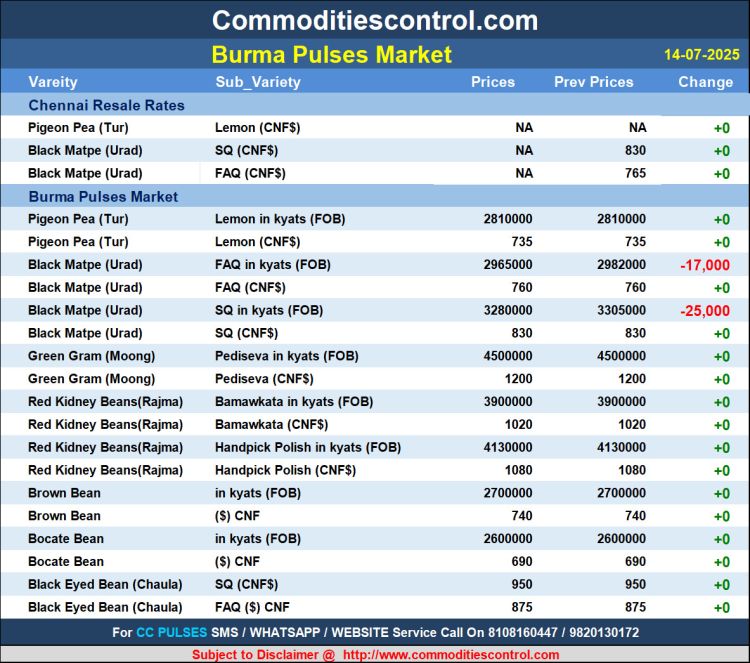The height and width of the screenshot is (663, 750).
Task: Click the Handpick Polish (CNF$) sub-variety cell
Action: (x=278, y=470)
